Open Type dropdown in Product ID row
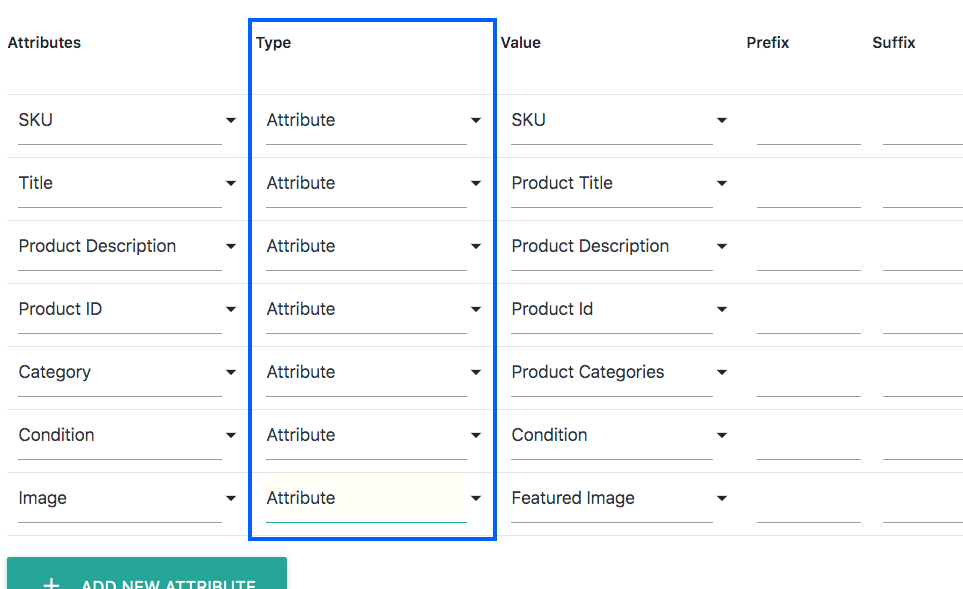The height and width of the screenshot is (589, 963). pos(373,309)
